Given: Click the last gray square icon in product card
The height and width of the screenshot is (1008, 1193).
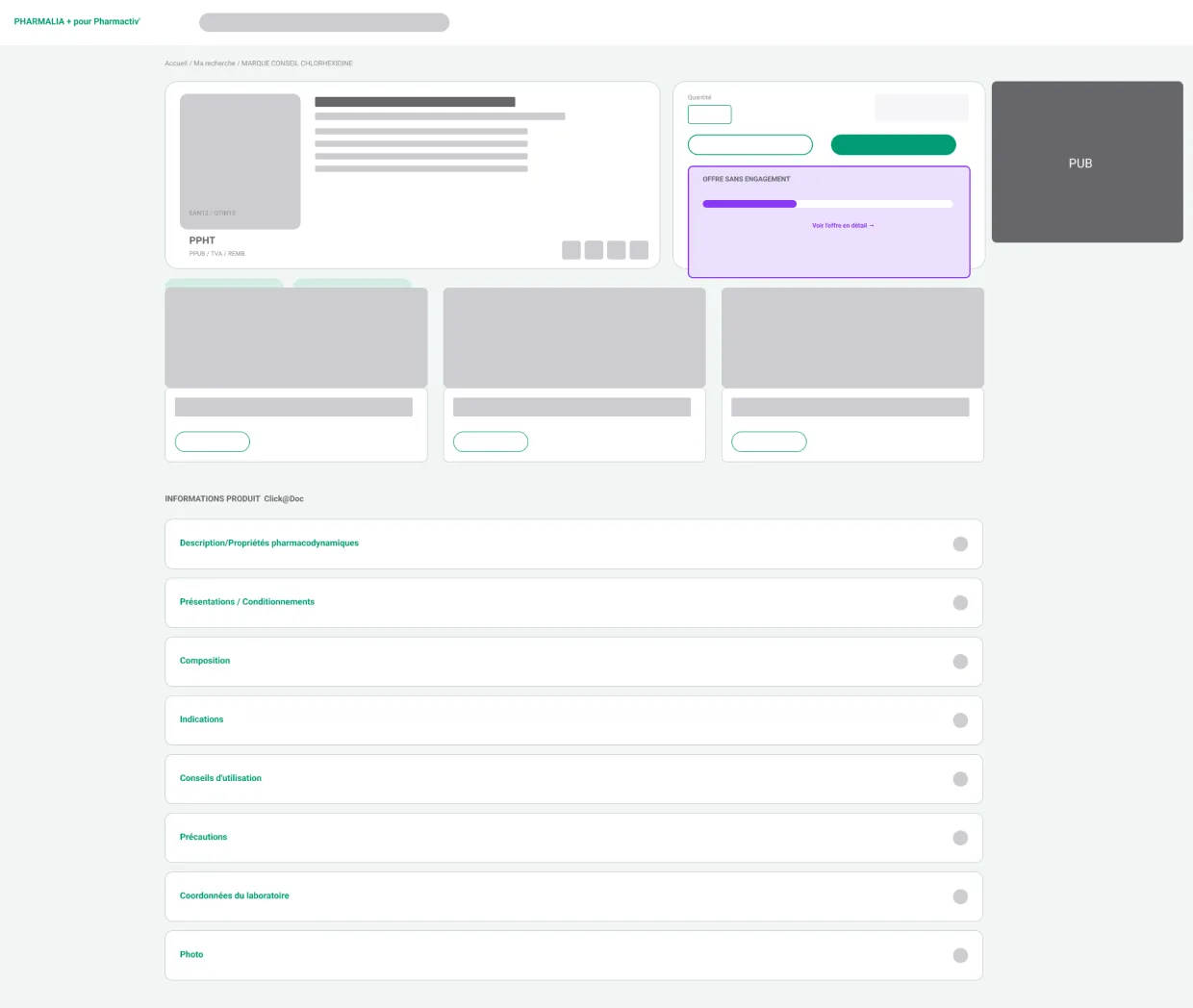Looking at the screenshot, I should [639, 250].
